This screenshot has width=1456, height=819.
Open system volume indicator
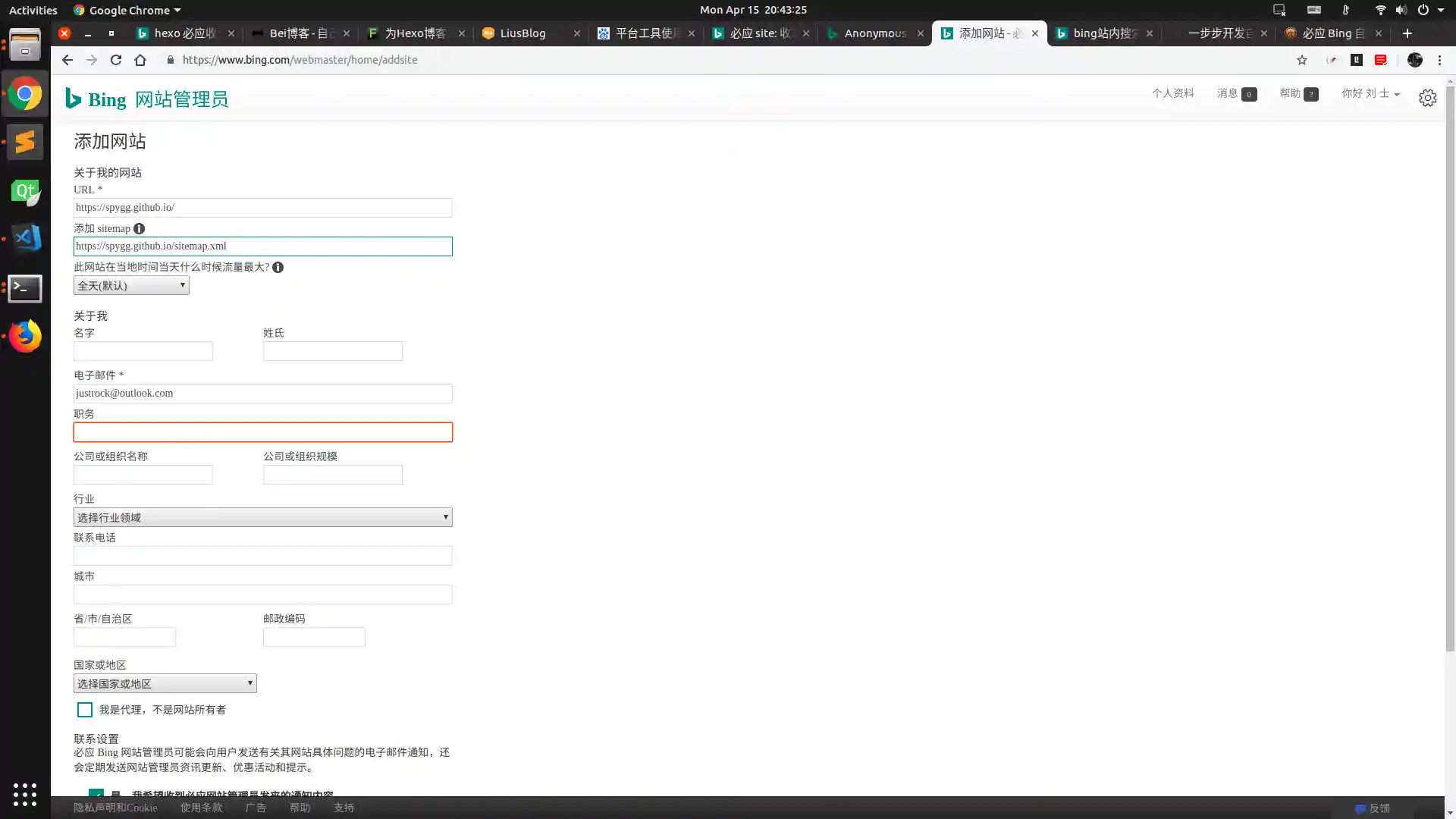(1401, 10)
